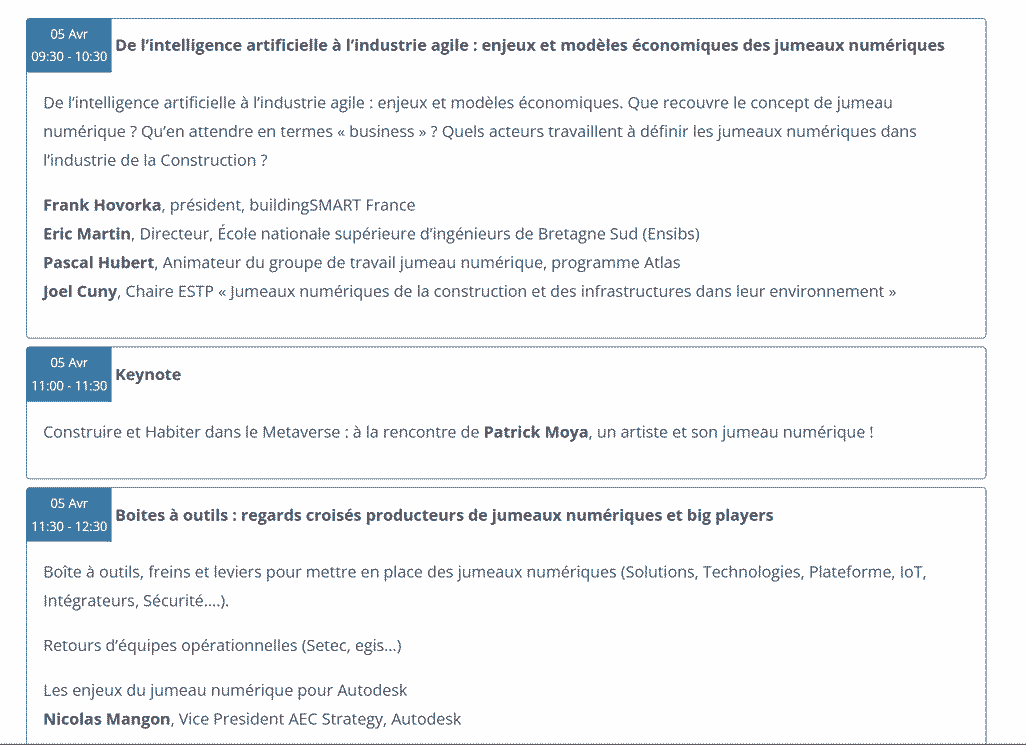Open the Boites à outils session title
Image resolution: width=1026 pixels, height=745 pixels.
coord(444,516)
